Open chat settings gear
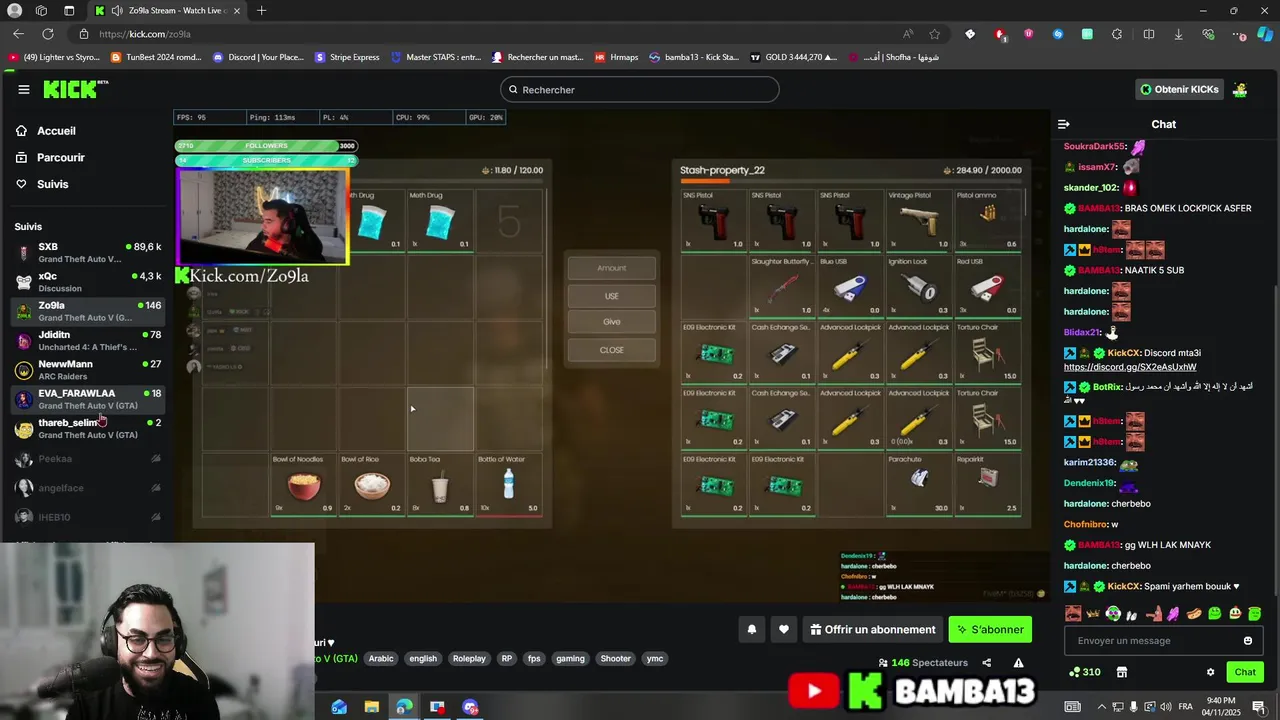Screen dimensions: 1280x720 [x=1210, y=672]
